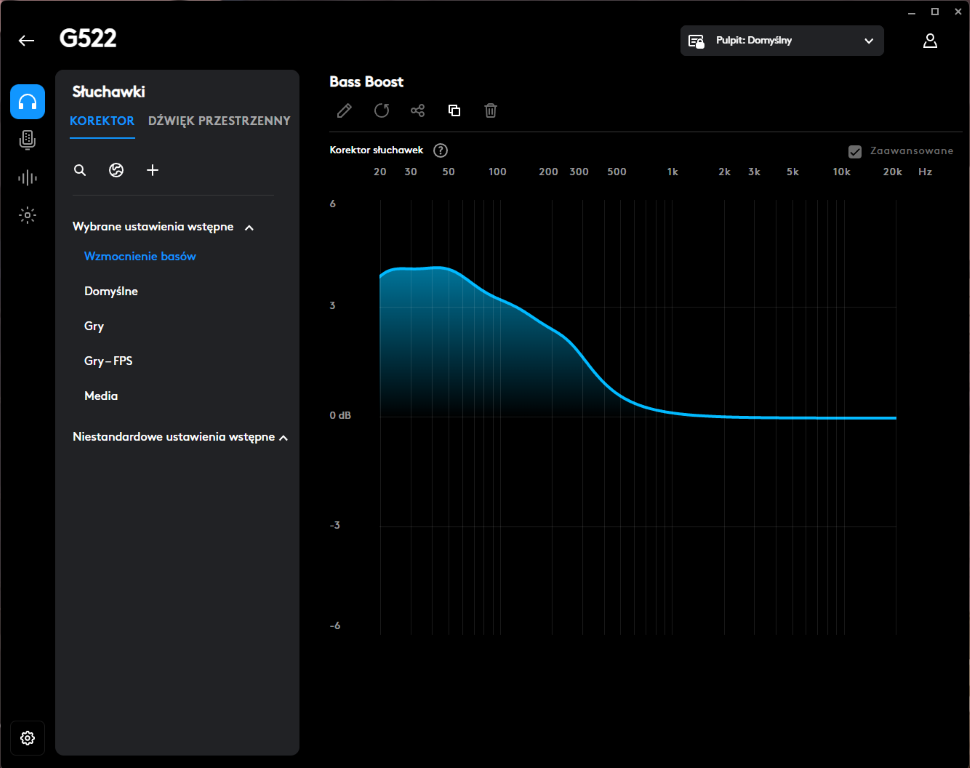Share the Bass Boost preset

coord(417,110)
